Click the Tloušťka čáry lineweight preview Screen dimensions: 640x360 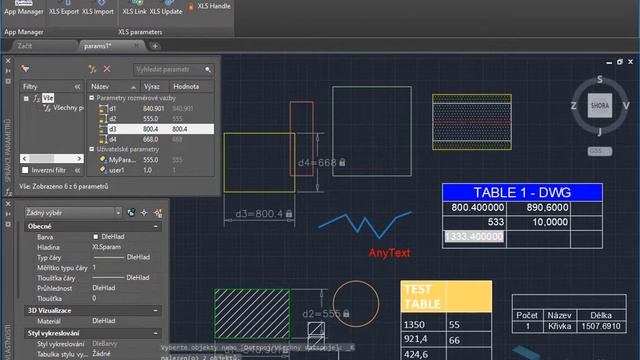108,278
